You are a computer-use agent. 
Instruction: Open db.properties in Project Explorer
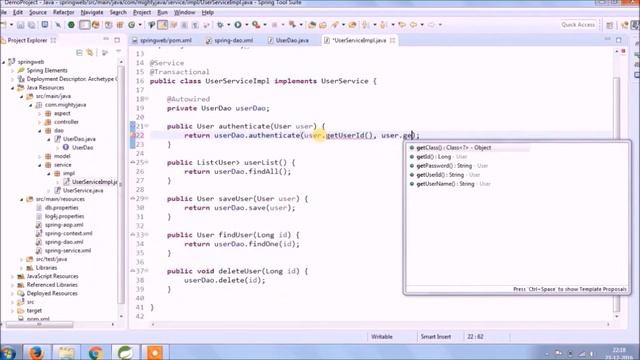coord(61,208)
